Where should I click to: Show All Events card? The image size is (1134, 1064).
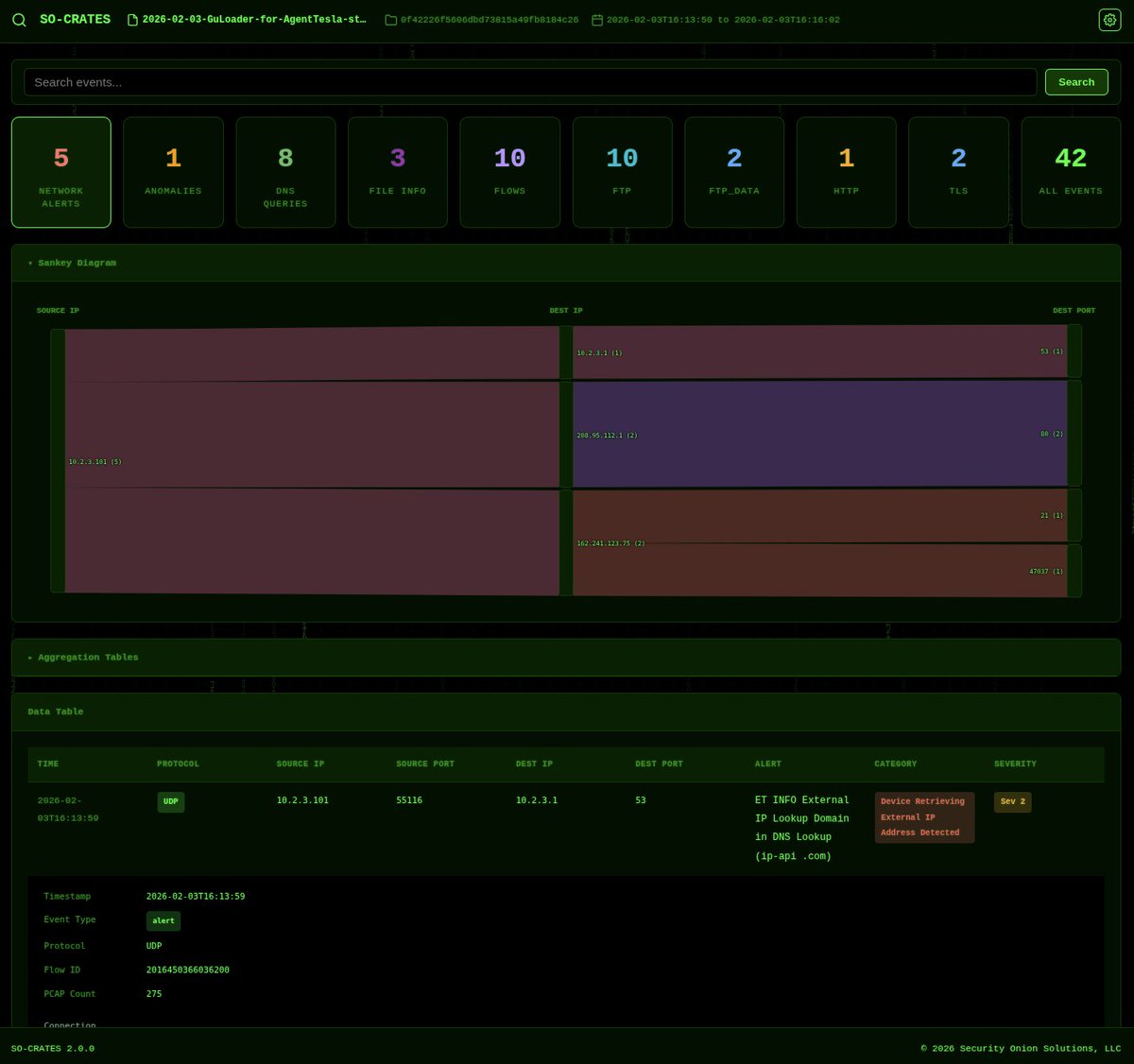[1071, 172]
